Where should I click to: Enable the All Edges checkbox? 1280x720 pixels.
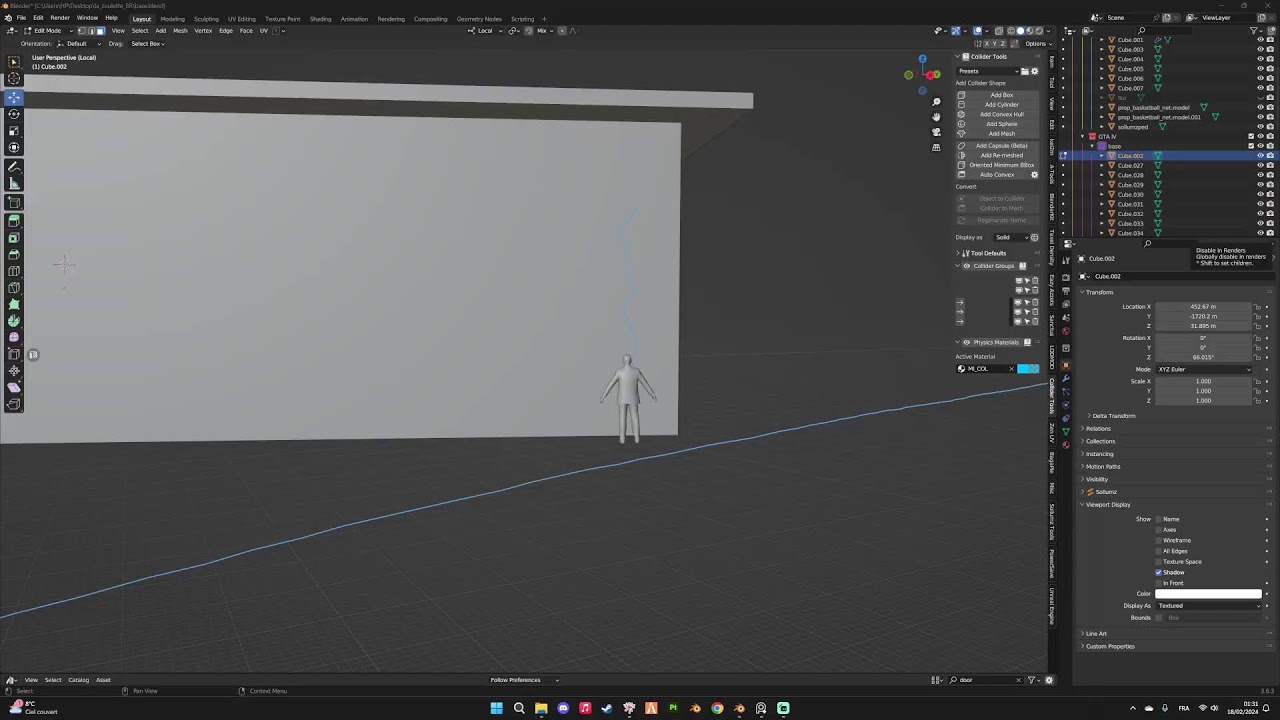click(1159, 551)
